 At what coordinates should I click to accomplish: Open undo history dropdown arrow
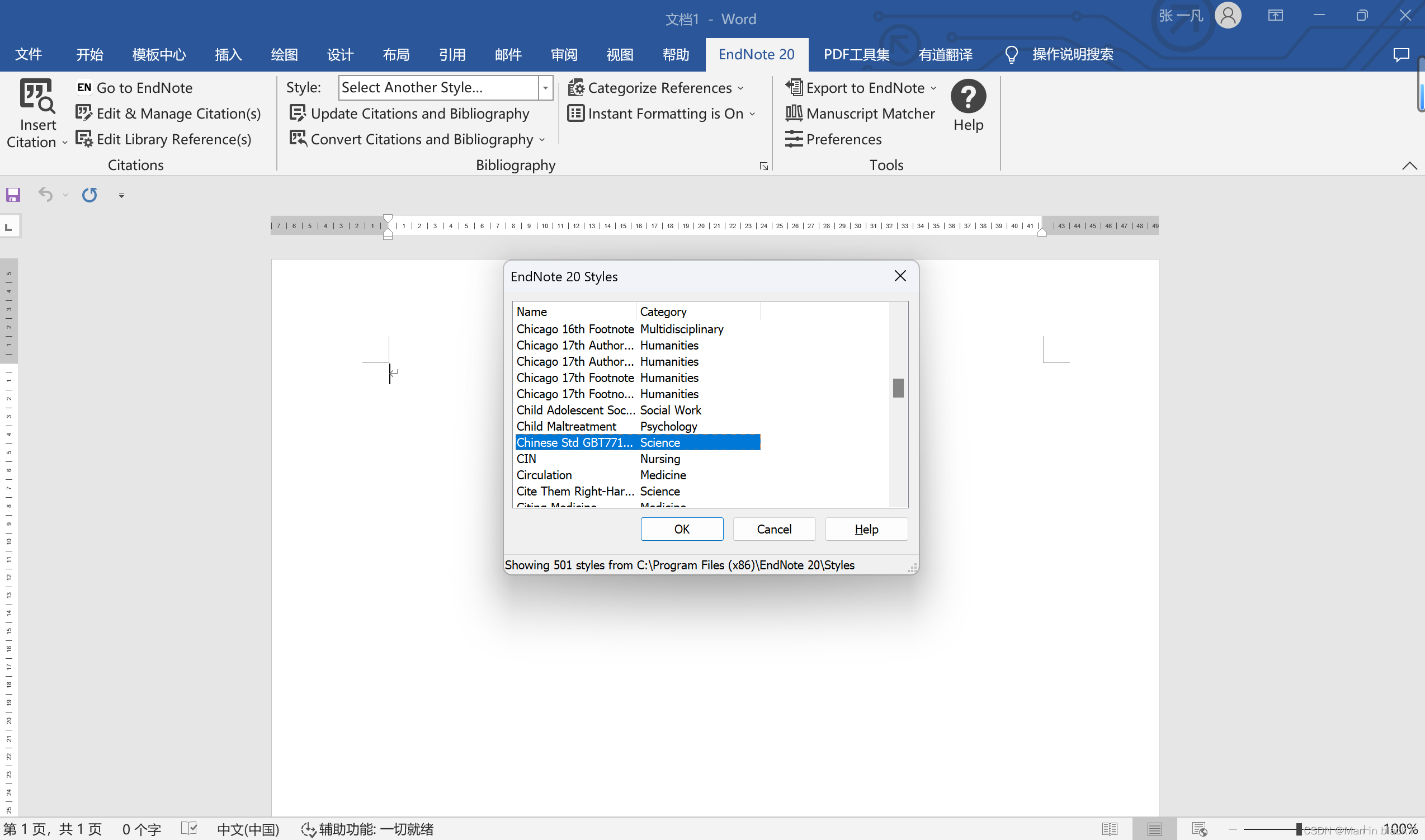coord(65,196)
